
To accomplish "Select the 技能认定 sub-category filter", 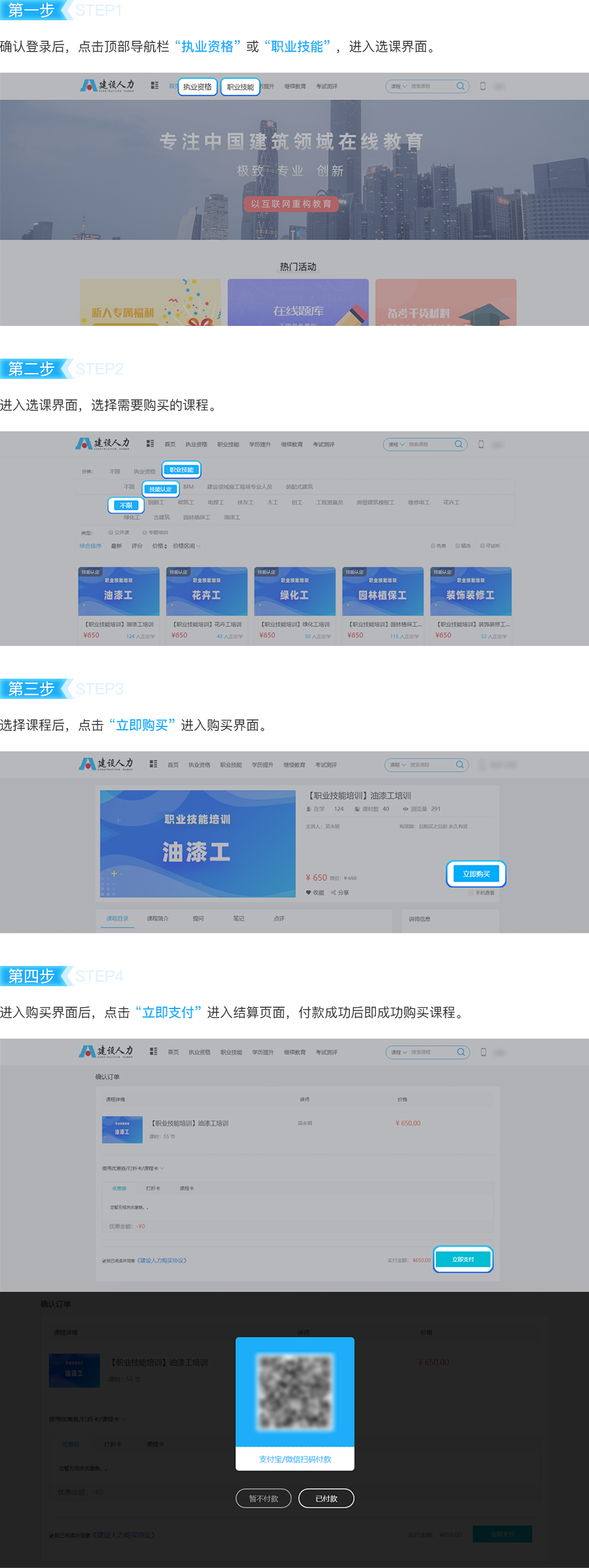I will point(160,489).
